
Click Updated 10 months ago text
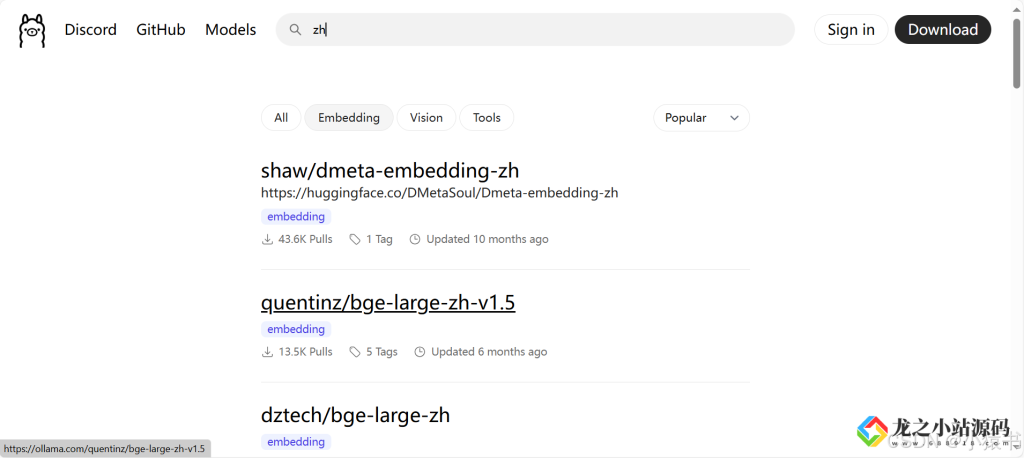pos(487,239)
